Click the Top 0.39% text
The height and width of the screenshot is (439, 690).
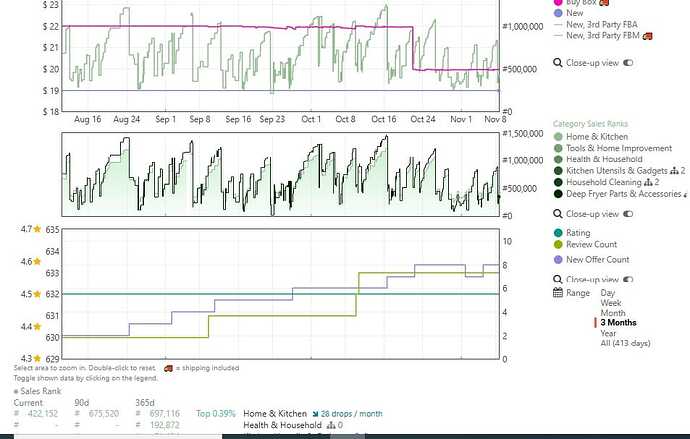[x=216, y=414]
